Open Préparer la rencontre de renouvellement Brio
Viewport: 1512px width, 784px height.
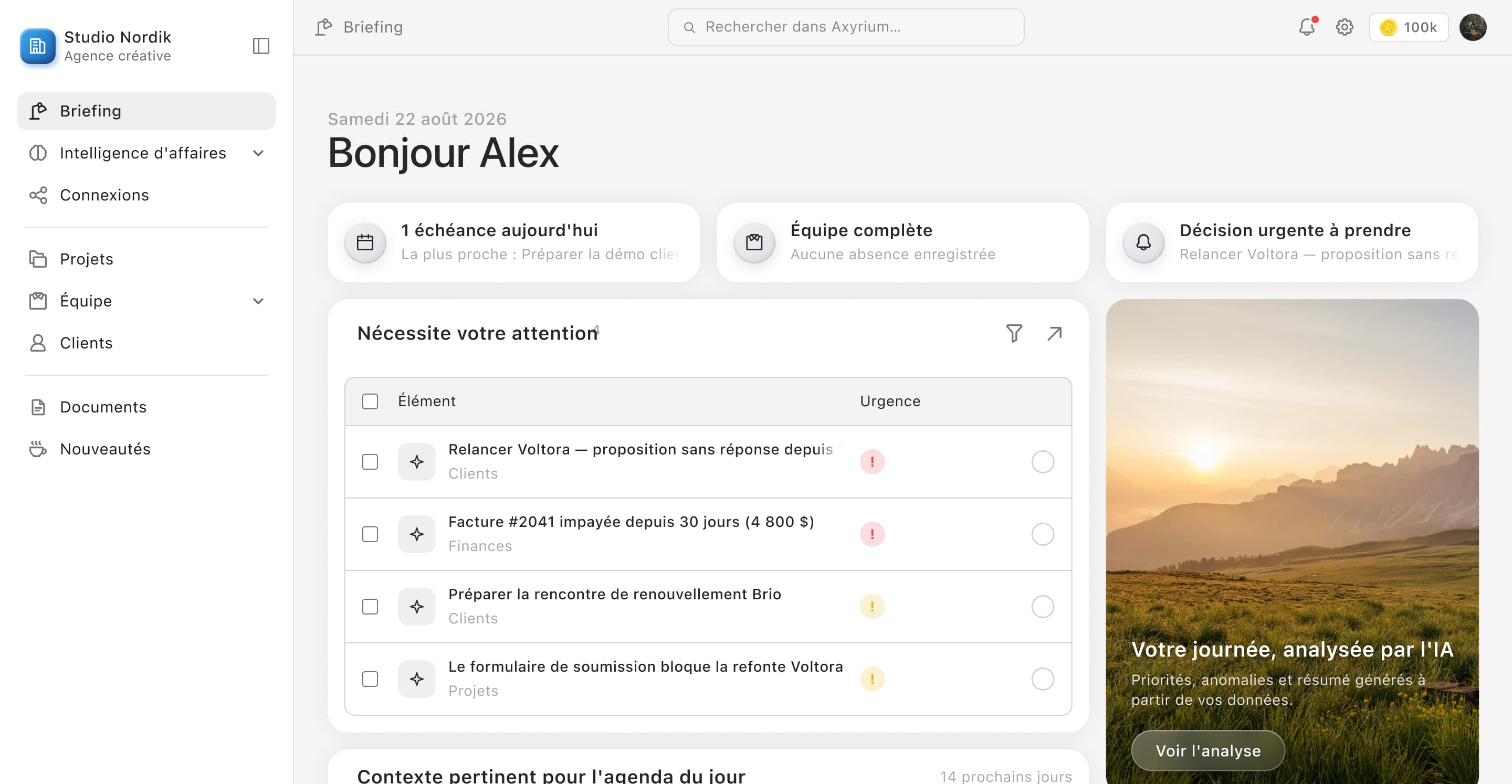click(x=615, y=595)
